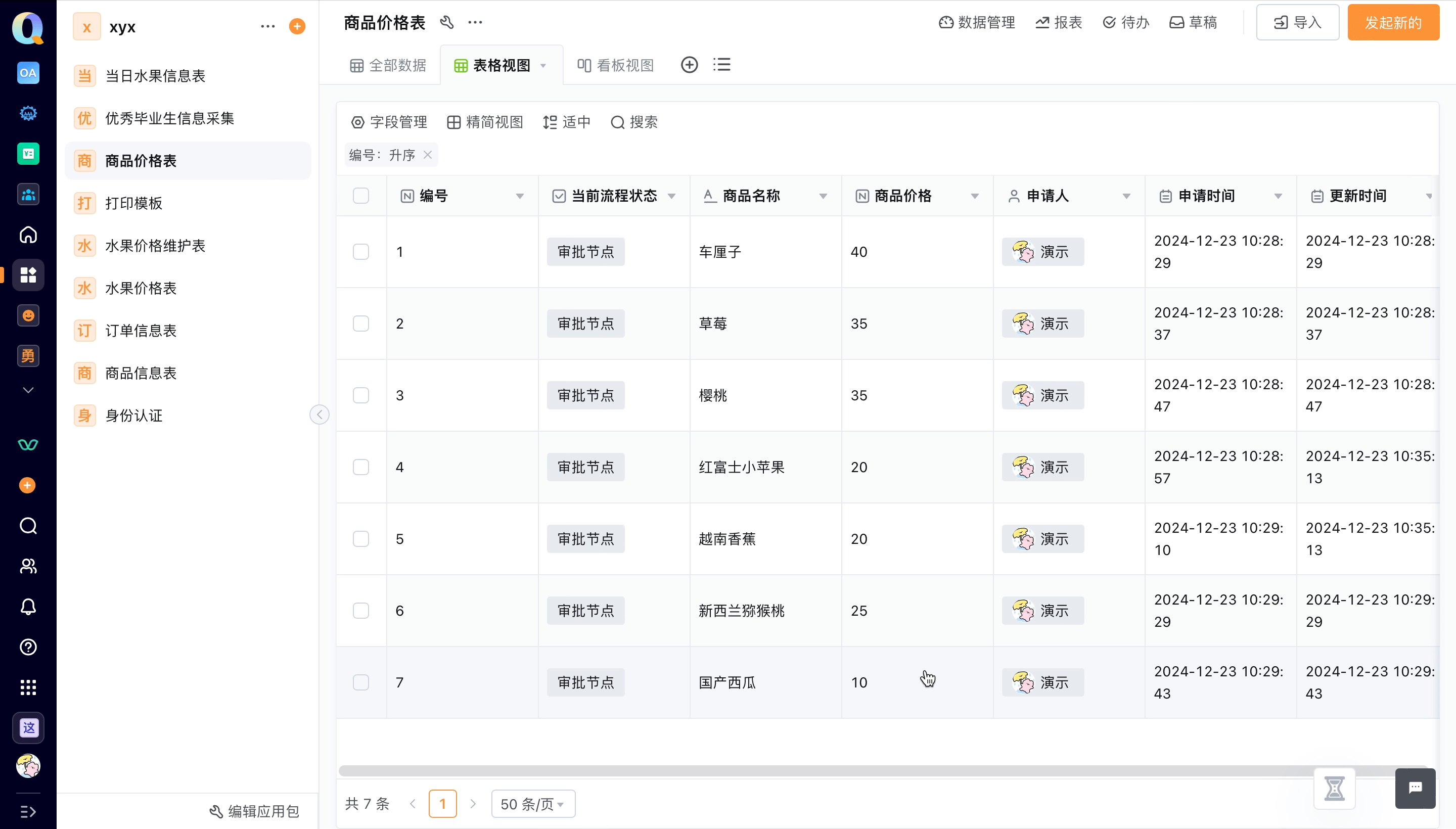Viewport: 1456px width, 829px height.
Task: Open 字段管理 in table toolbar
Action: coord(389,122)
